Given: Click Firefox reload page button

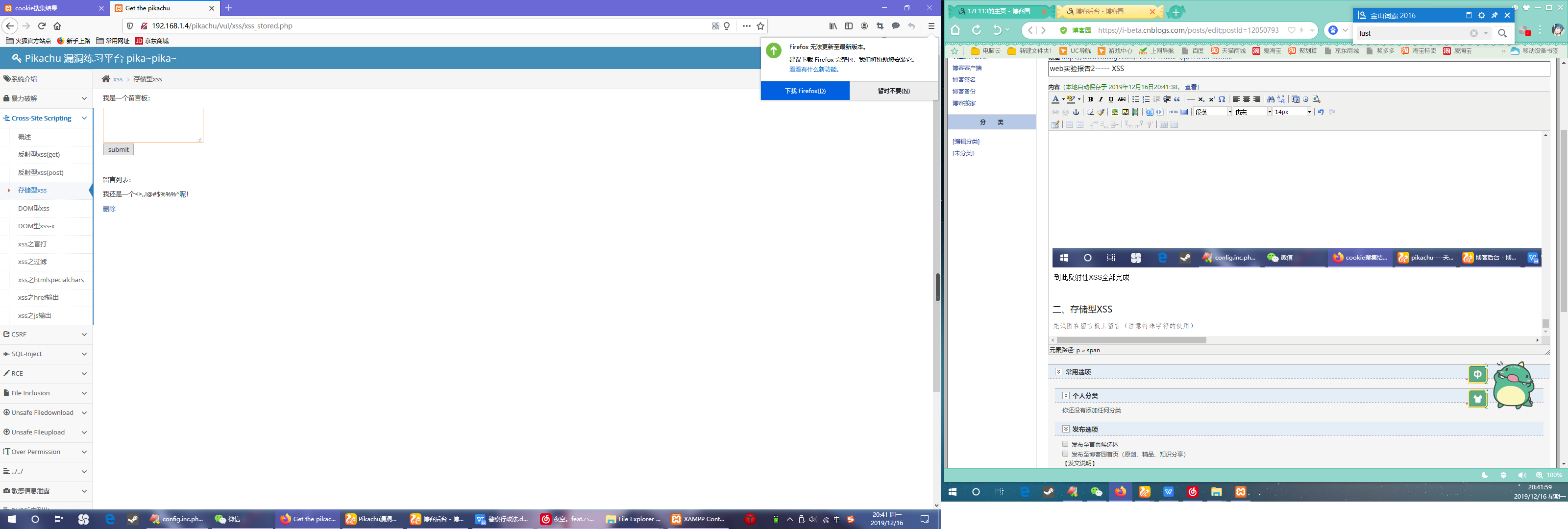Looking at the screenshot, I should [42, 26].
